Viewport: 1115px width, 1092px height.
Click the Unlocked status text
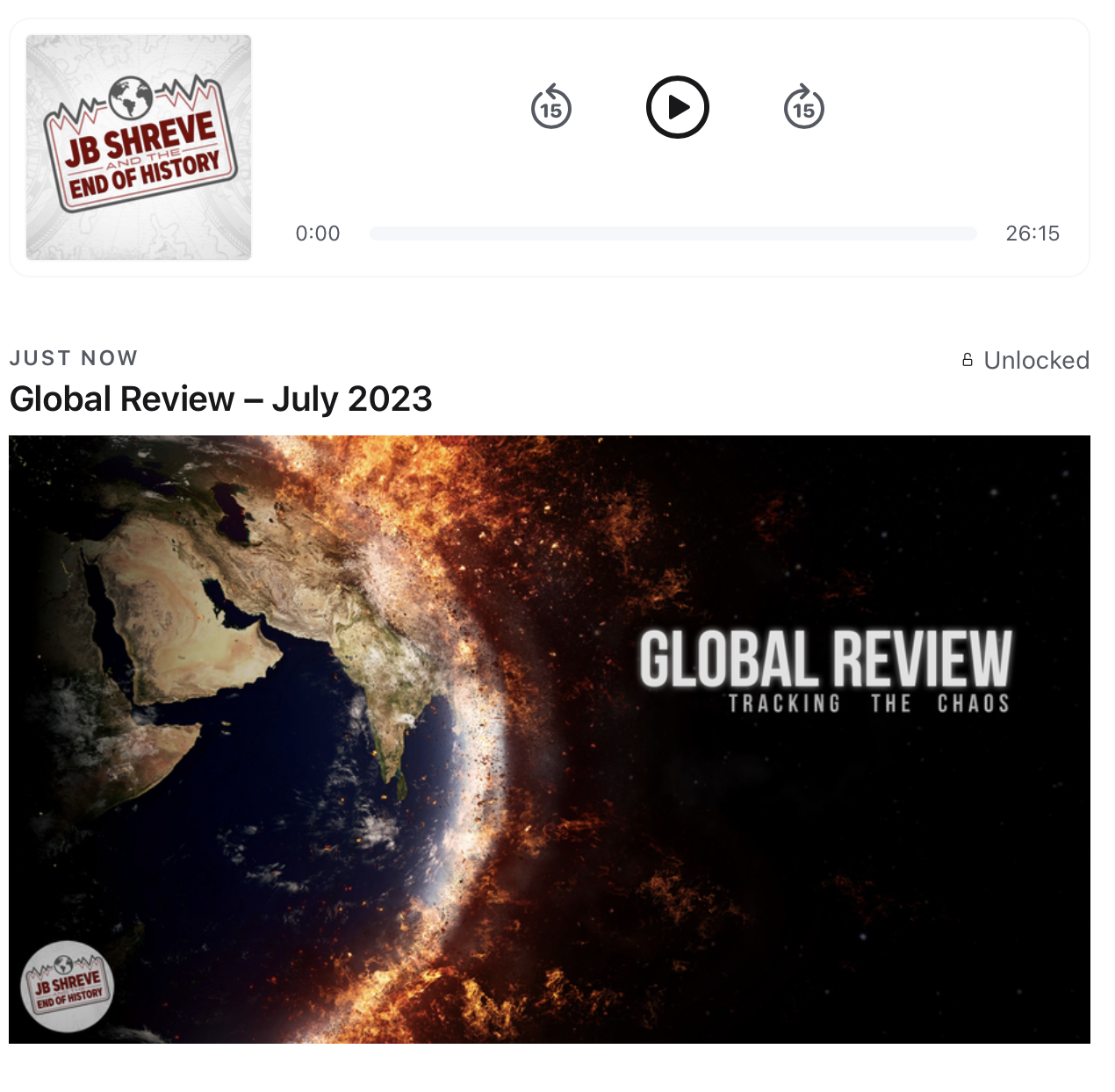click(x=1036, y=360)
